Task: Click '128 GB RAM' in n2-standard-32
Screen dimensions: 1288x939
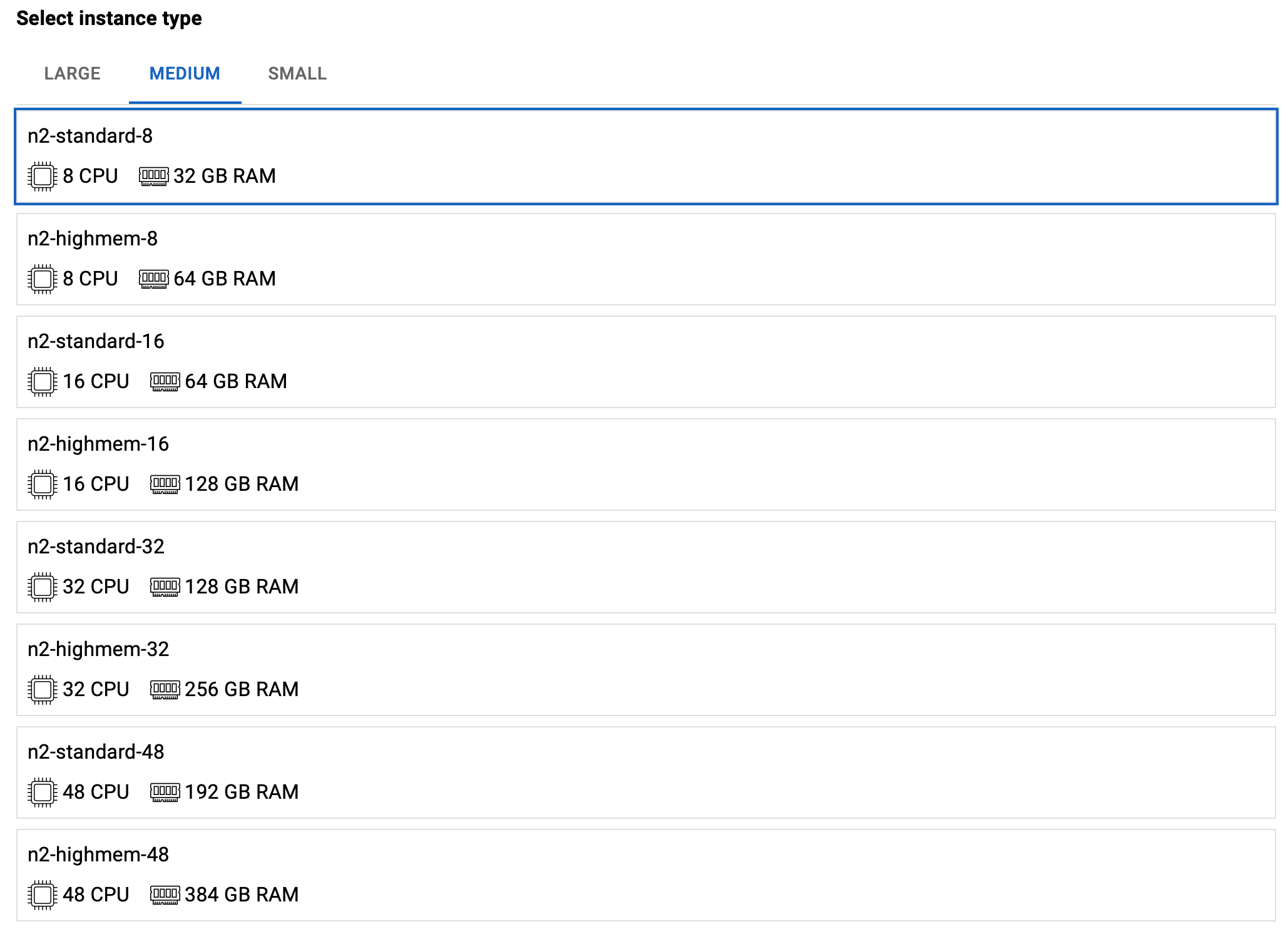Action: [242, 587]
